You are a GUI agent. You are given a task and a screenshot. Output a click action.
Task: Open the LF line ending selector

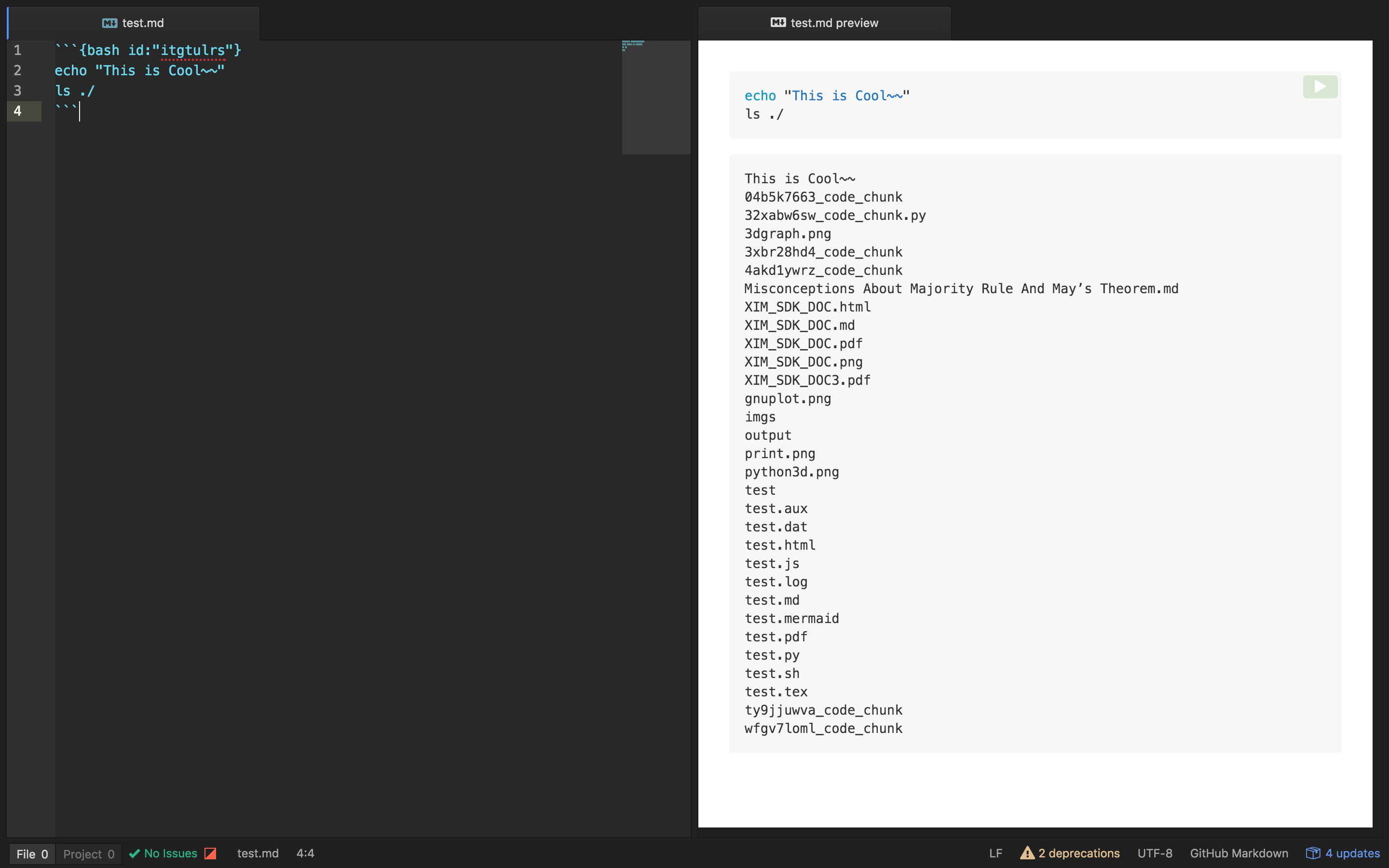pos(995,853)
